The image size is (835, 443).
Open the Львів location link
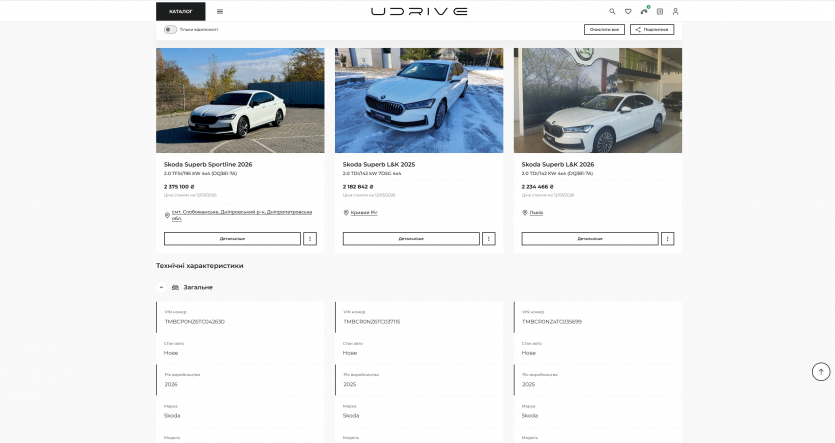point(536,212)
